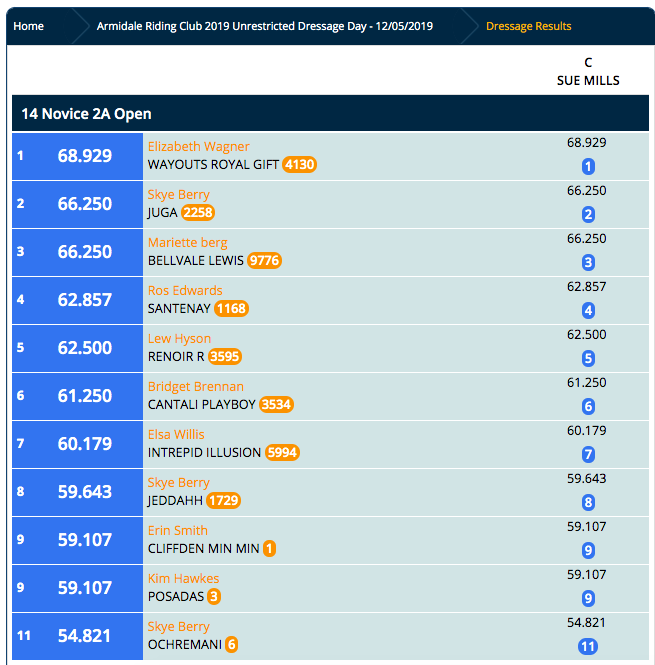Click judge score 54.821 in Sue Mills column
Image resolution: width=655 pixels, height=665 pixels.
click(586, 623)
